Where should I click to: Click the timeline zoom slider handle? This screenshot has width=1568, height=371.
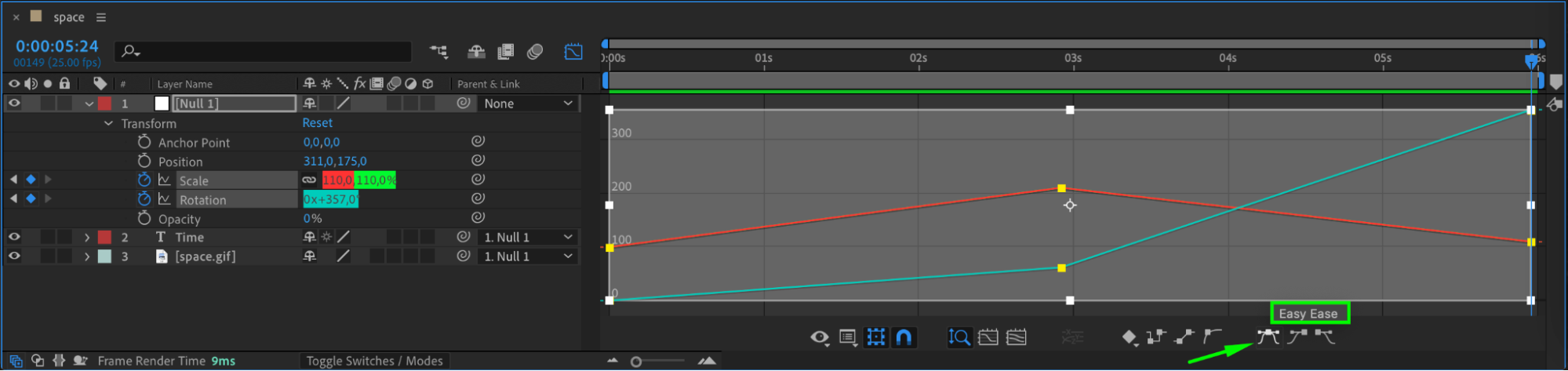click(x=636, y=362)
